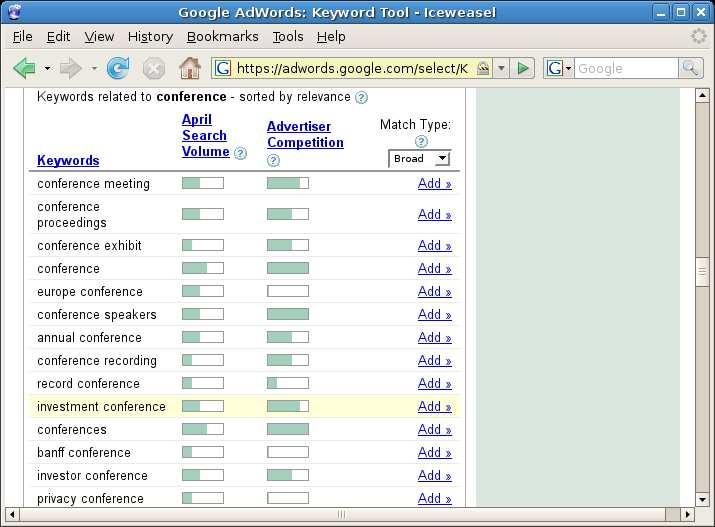The height and width of the screenshot is (527, 715).
Task: Reload the page with the Refresh icon
Action: click(x=118, y=68)
